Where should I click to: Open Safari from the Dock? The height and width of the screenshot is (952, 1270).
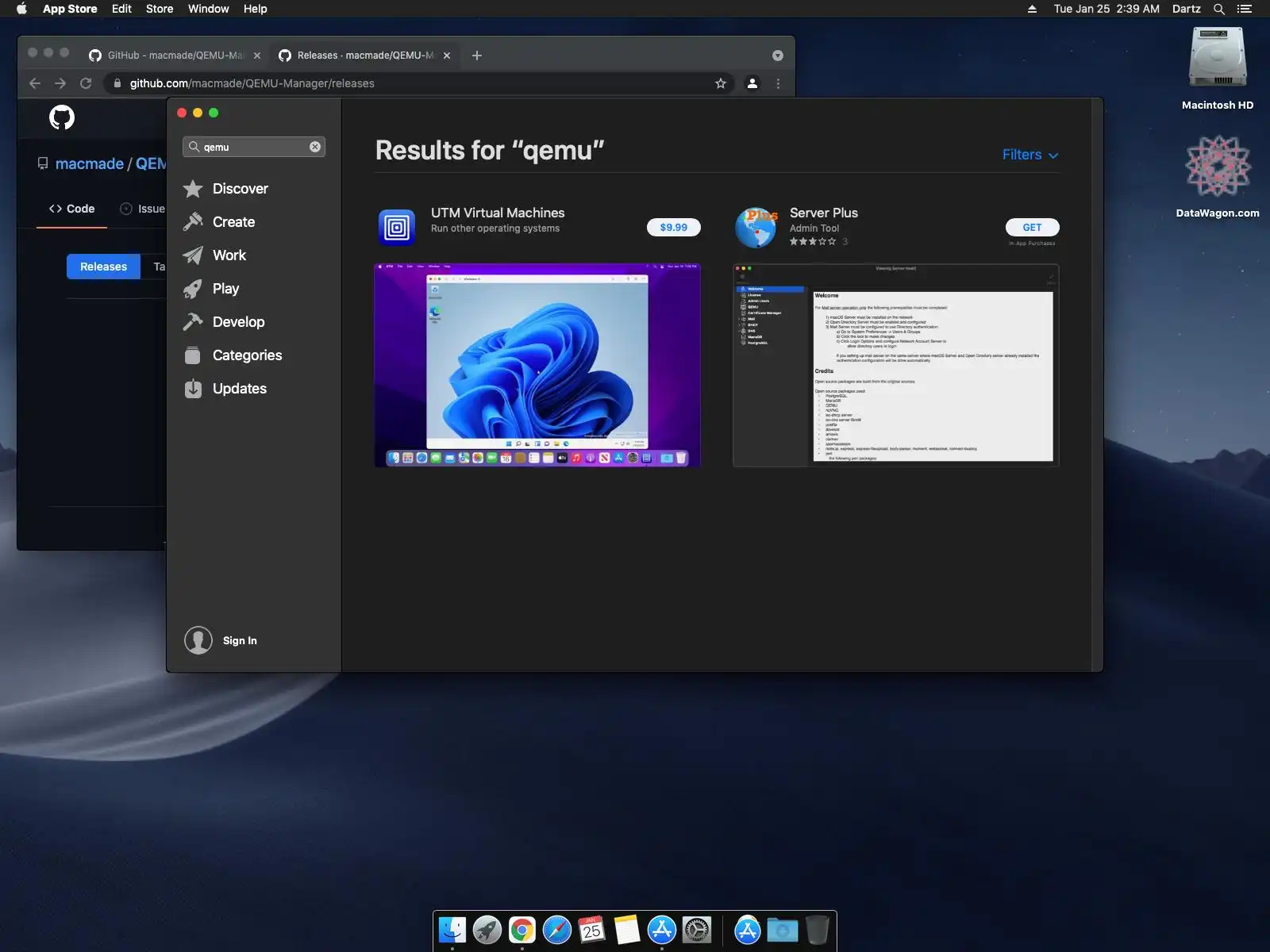557,930
